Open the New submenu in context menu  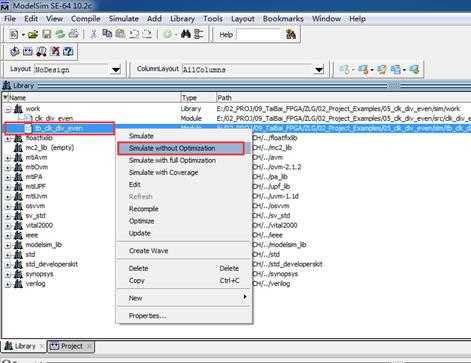184,298
